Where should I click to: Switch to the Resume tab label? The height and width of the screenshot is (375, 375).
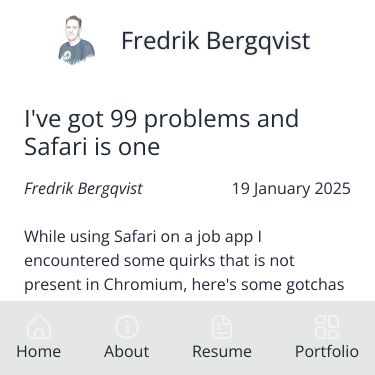coord(222,351)
